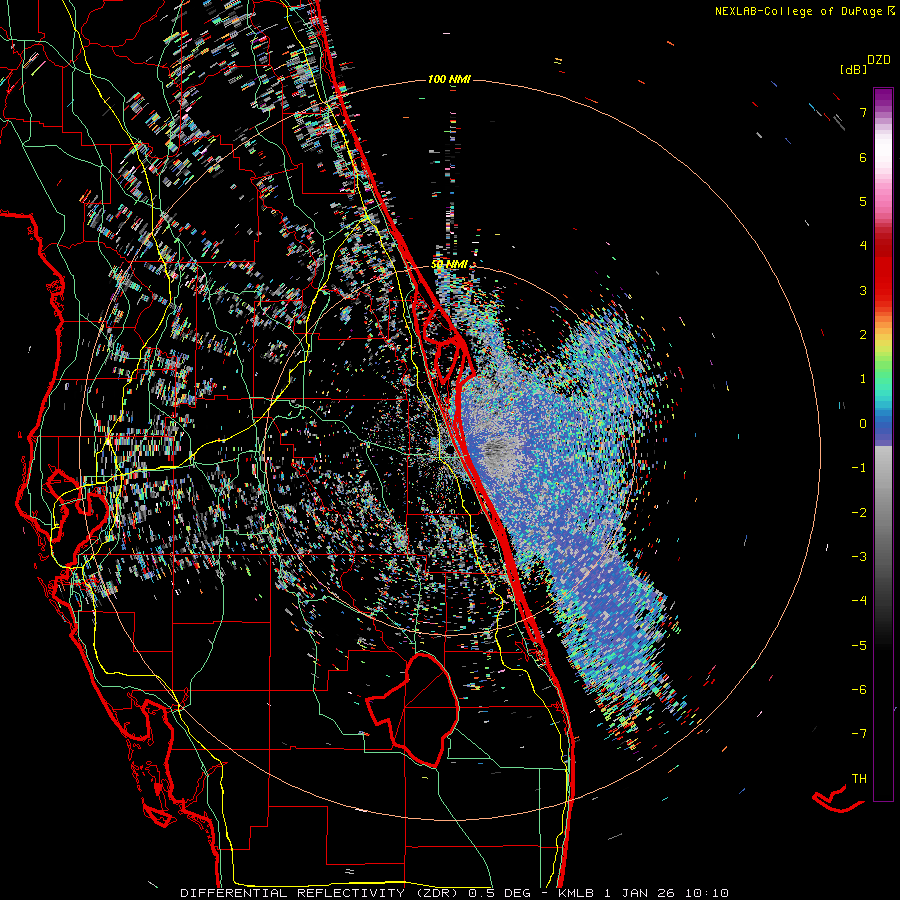Viewport: 900px width, 900px height.
Task: Click the -4 value on the scale
Action: [859, 600]
